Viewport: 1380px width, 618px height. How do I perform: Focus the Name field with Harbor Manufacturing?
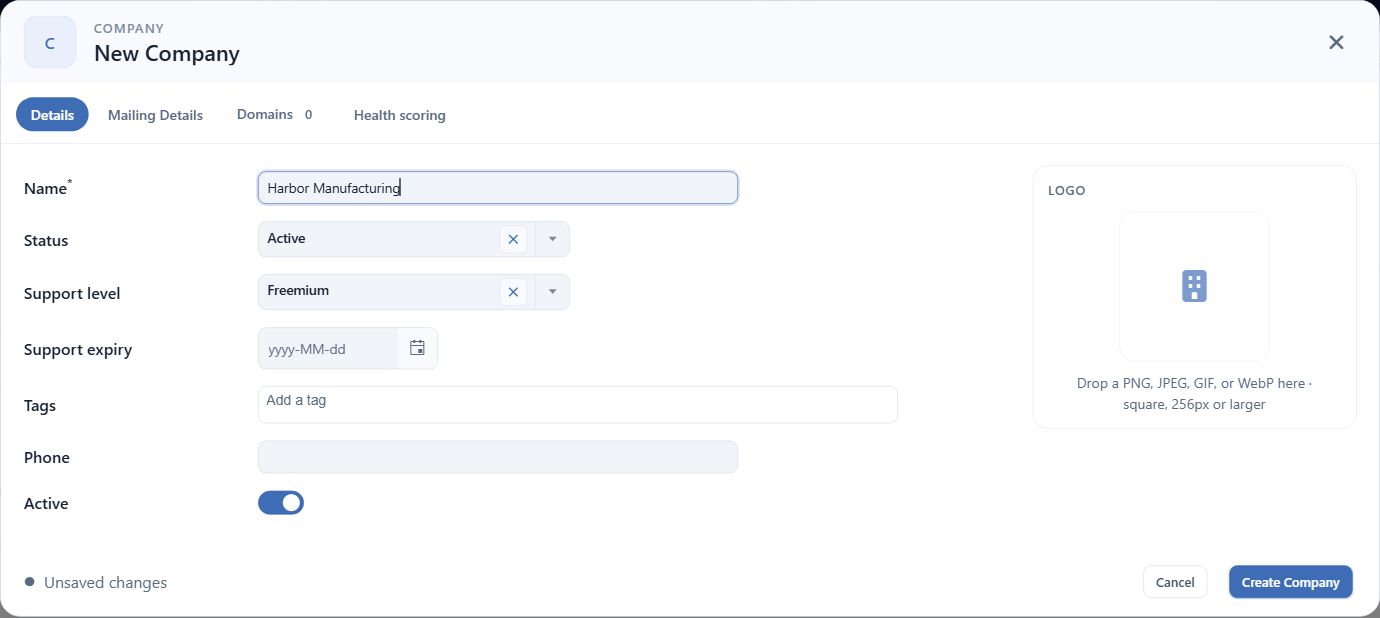[498, 188]
